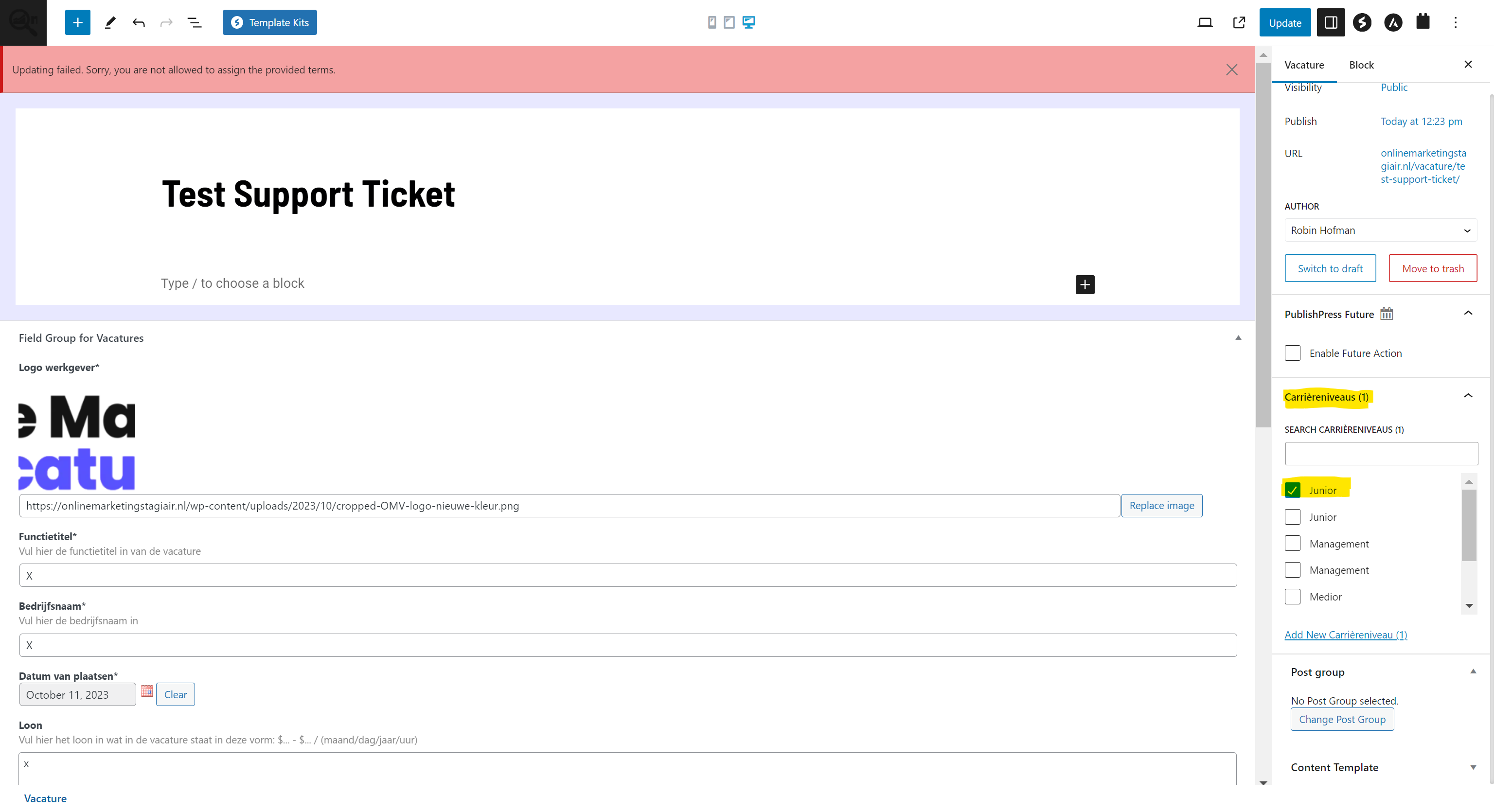
Task: Clear the Datum van plaatsen date
Action: tap(175, 694)
